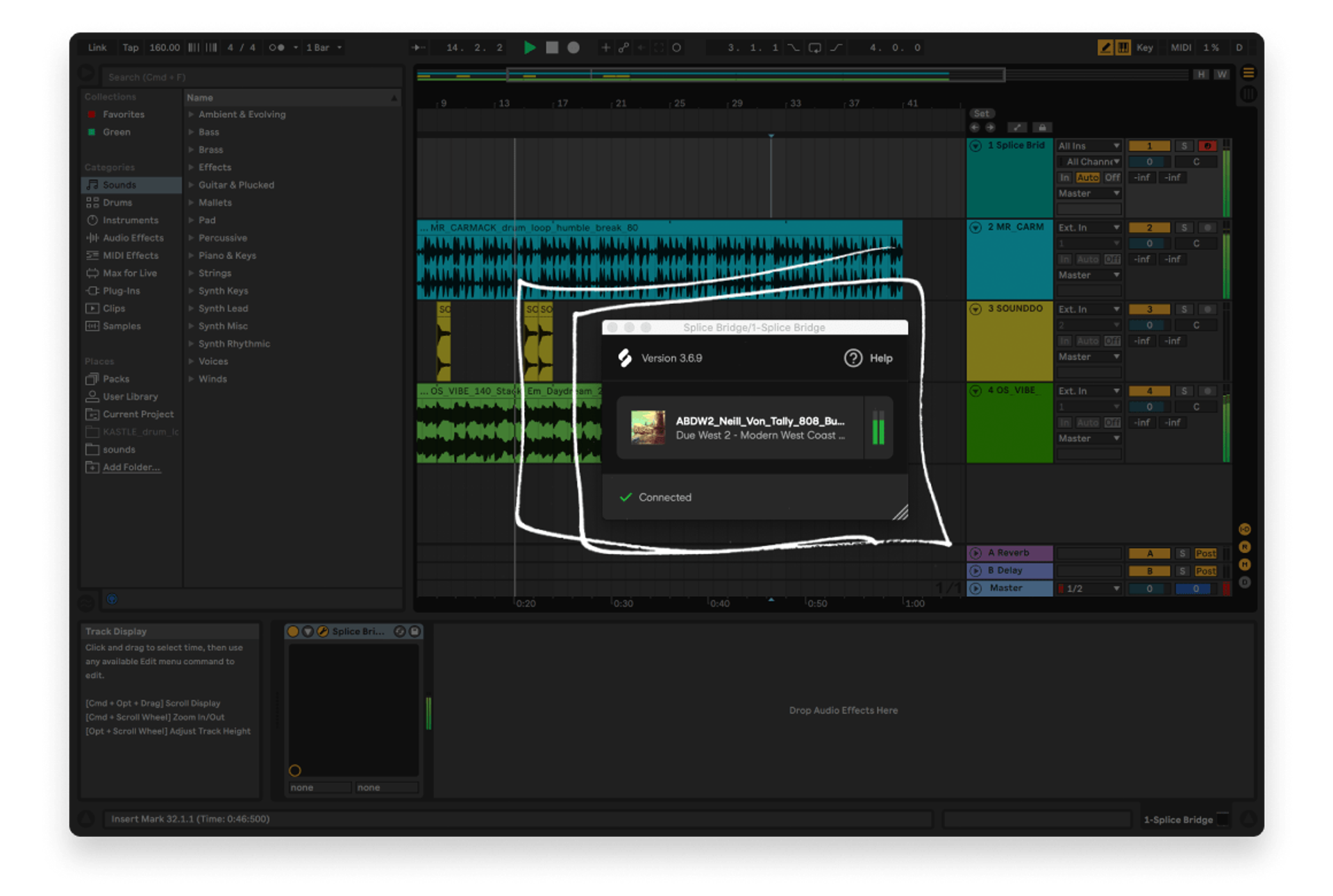Click the Green collection swatch
1333x896 pixels.
point(92,132)
